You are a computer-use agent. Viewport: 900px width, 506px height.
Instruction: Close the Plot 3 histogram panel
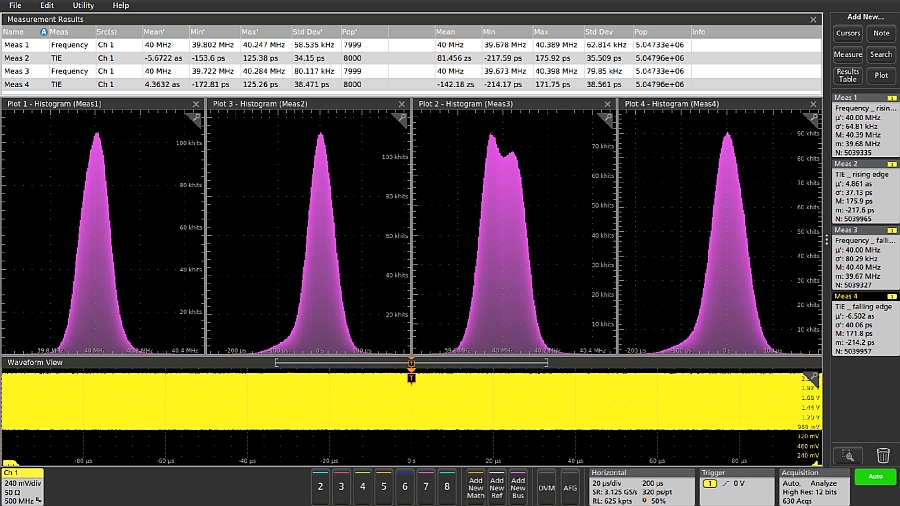401,104
